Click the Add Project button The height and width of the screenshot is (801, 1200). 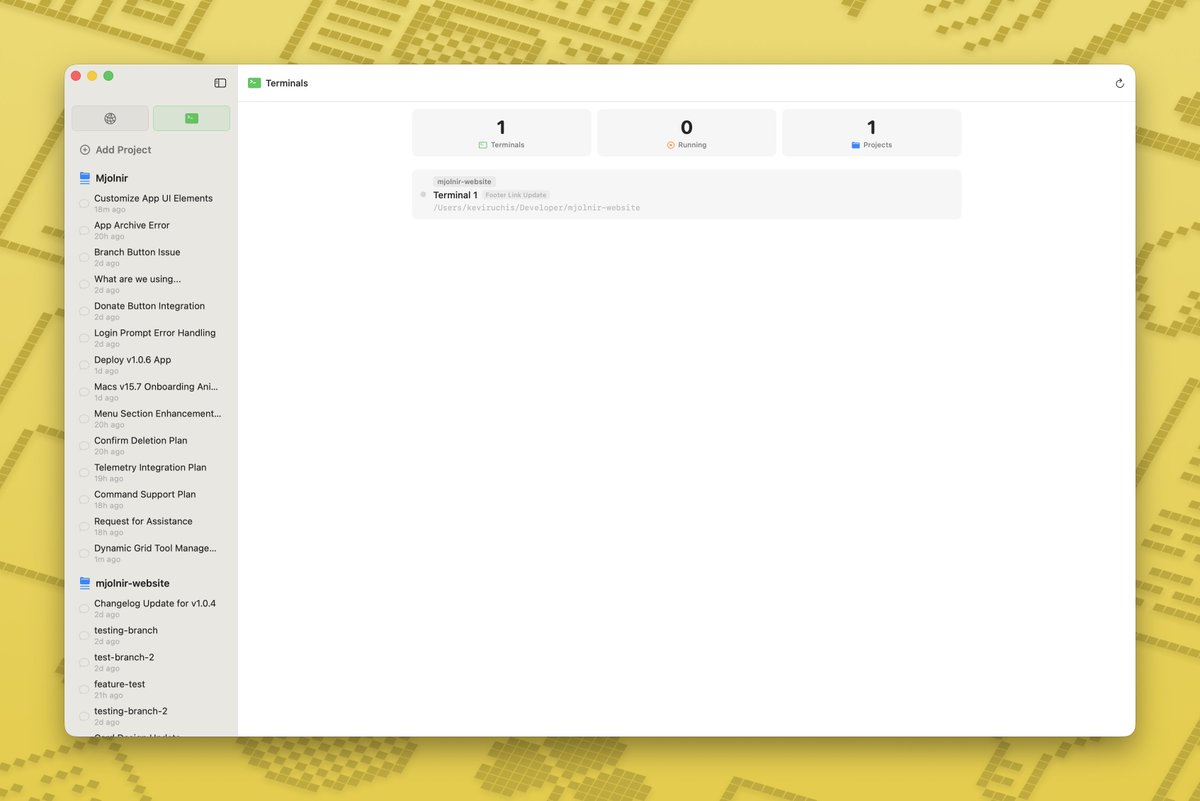tap(115, 150)
